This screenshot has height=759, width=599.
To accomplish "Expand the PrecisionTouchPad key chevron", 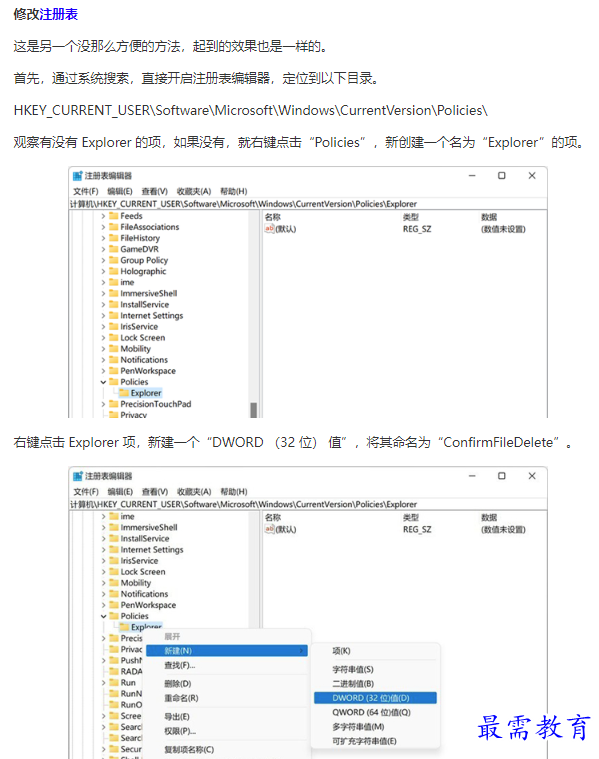I will (103, 404).
